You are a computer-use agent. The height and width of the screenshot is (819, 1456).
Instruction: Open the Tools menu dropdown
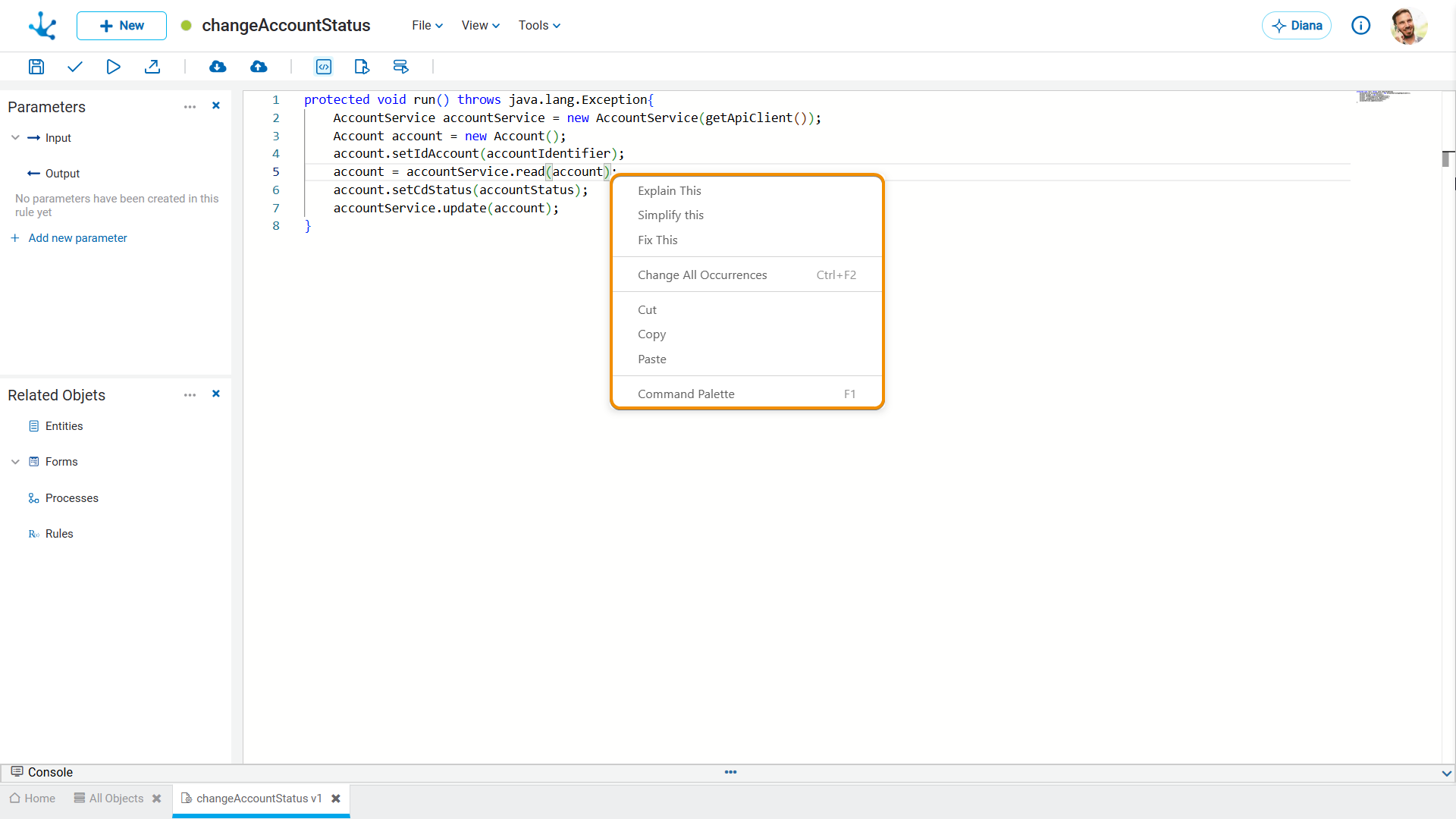click(539, 26)
